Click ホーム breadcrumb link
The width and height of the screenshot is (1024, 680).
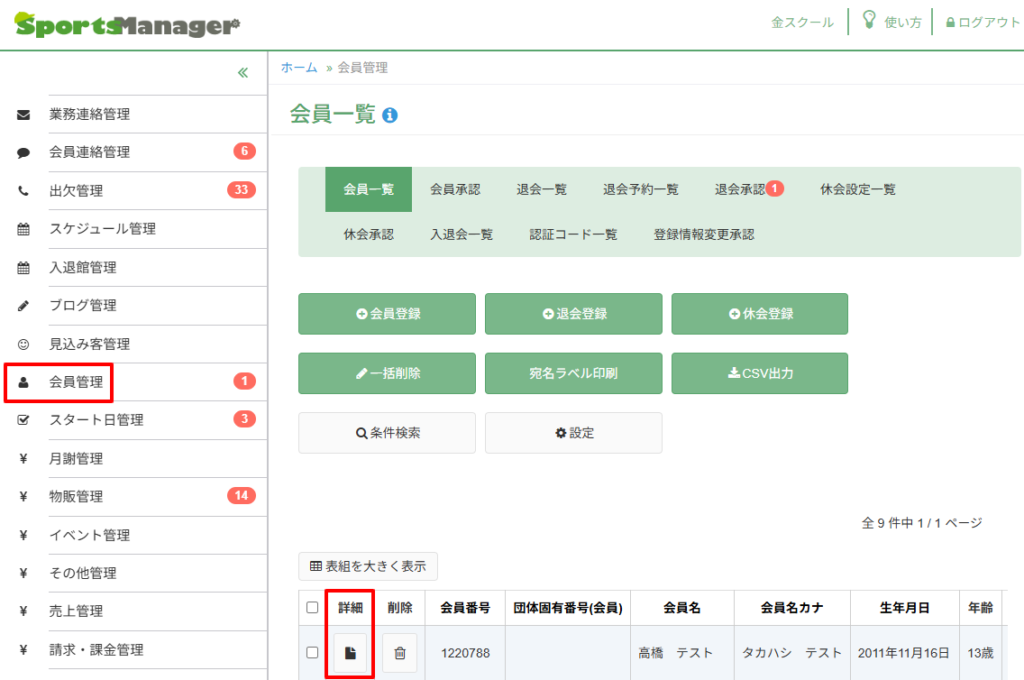[299, 68]
